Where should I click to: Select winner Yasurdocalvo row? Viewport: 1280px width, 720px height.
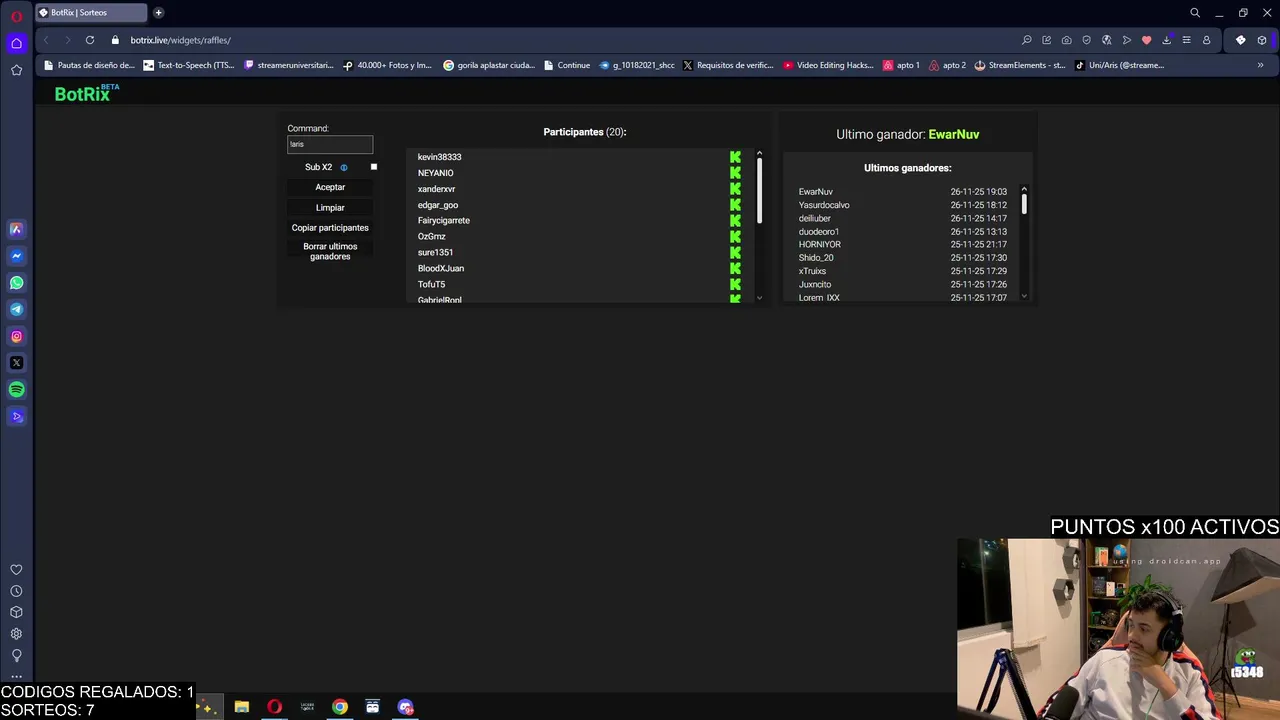coord(903,205)
